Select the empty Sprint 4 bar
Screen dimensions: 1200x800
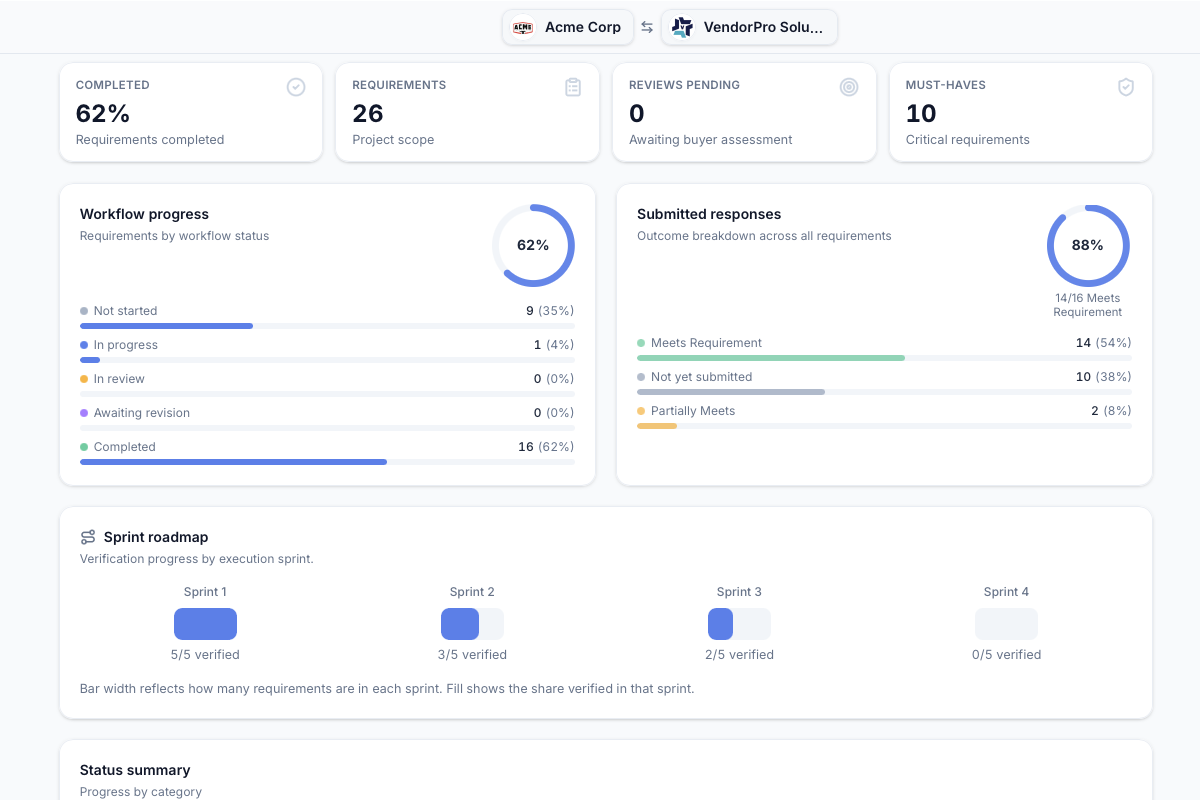click(1006, 624)
